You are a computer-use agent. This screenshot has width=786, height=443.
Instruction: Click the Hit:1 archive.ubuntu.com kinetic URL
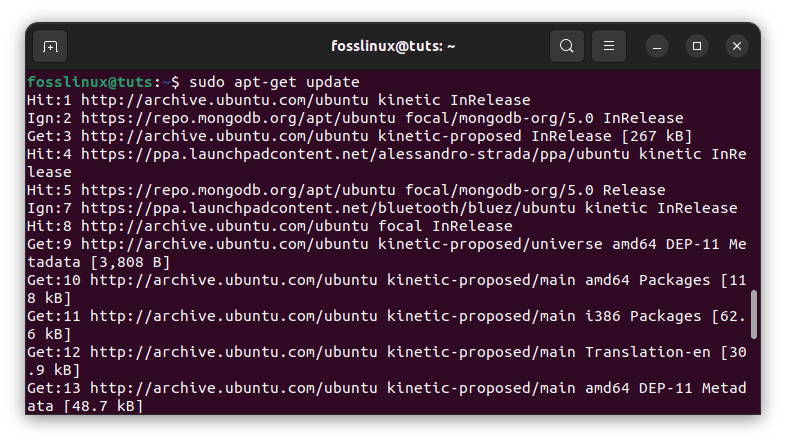(x=225, y=100)
